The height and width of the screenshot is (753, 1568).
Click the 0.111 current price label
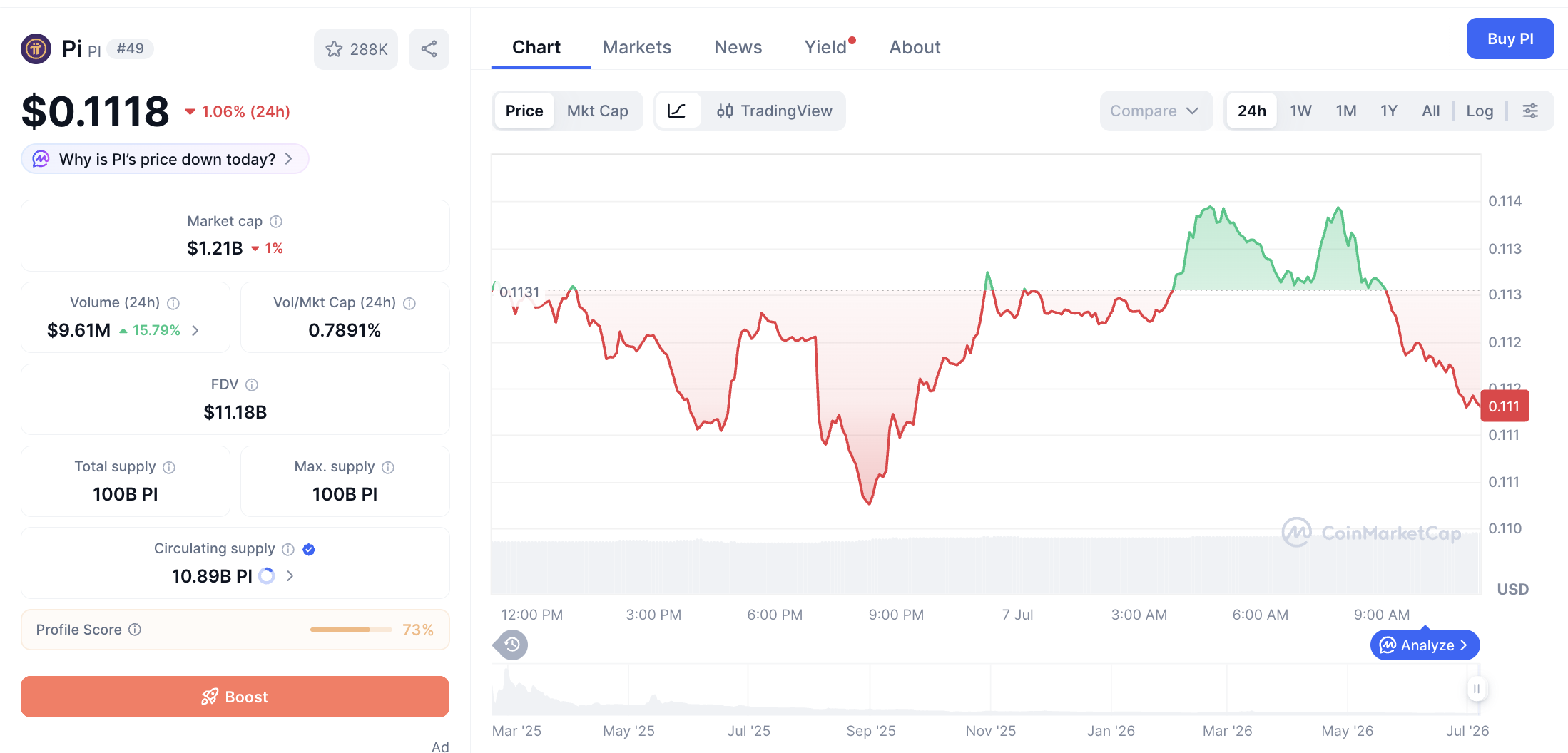coord(1505,406)
